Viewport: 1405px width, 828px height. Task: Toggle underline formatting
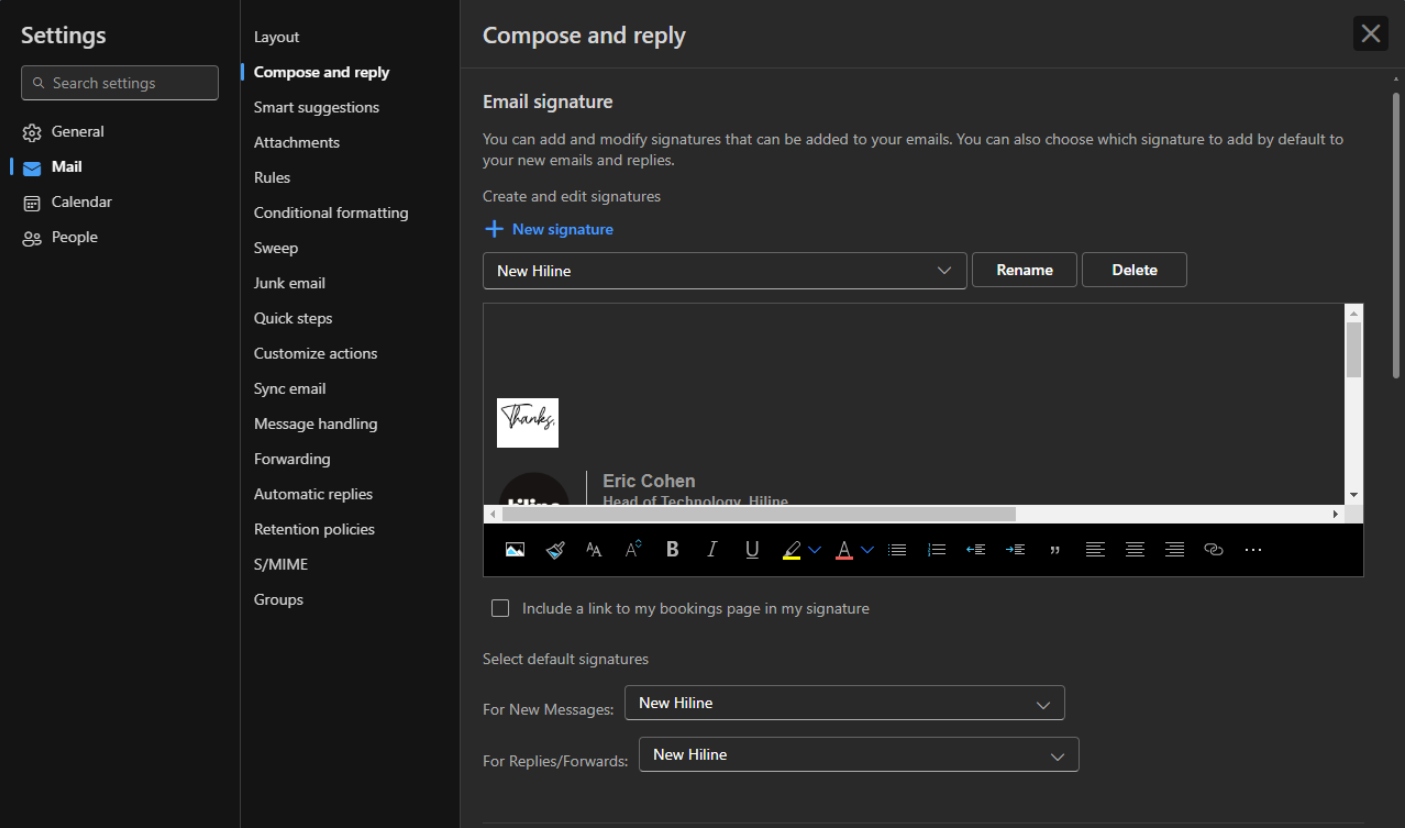point(752,549)
